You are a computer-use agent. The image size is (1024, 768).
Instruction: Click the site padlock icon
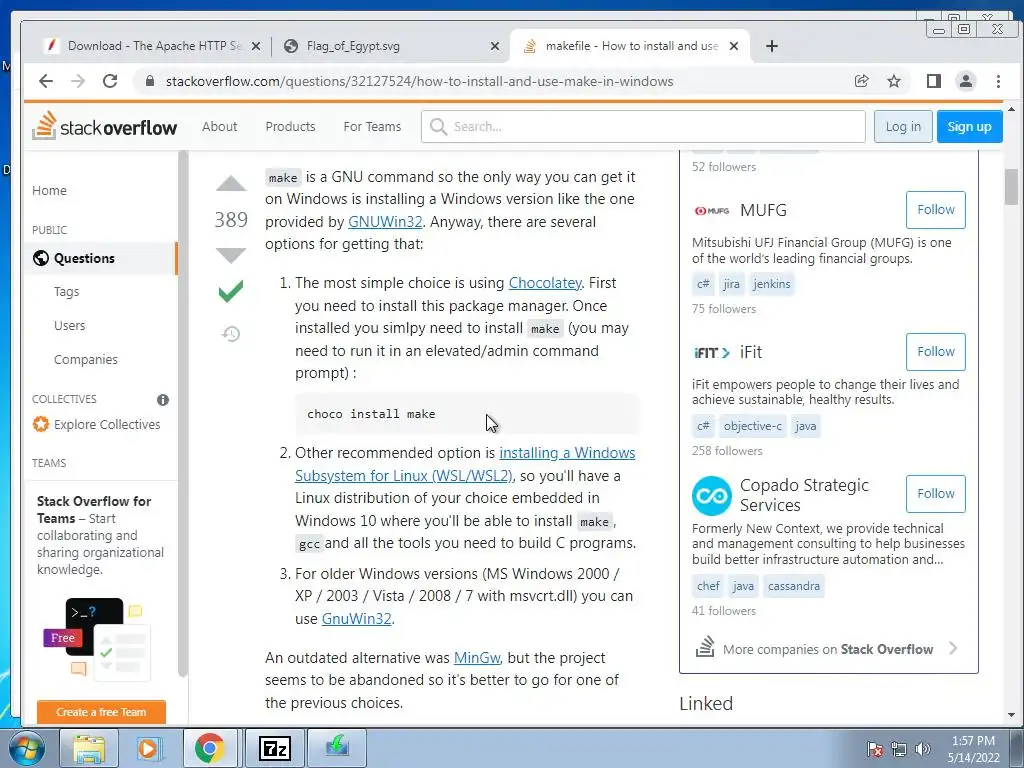pyautogui.click(x=150, y=81)
